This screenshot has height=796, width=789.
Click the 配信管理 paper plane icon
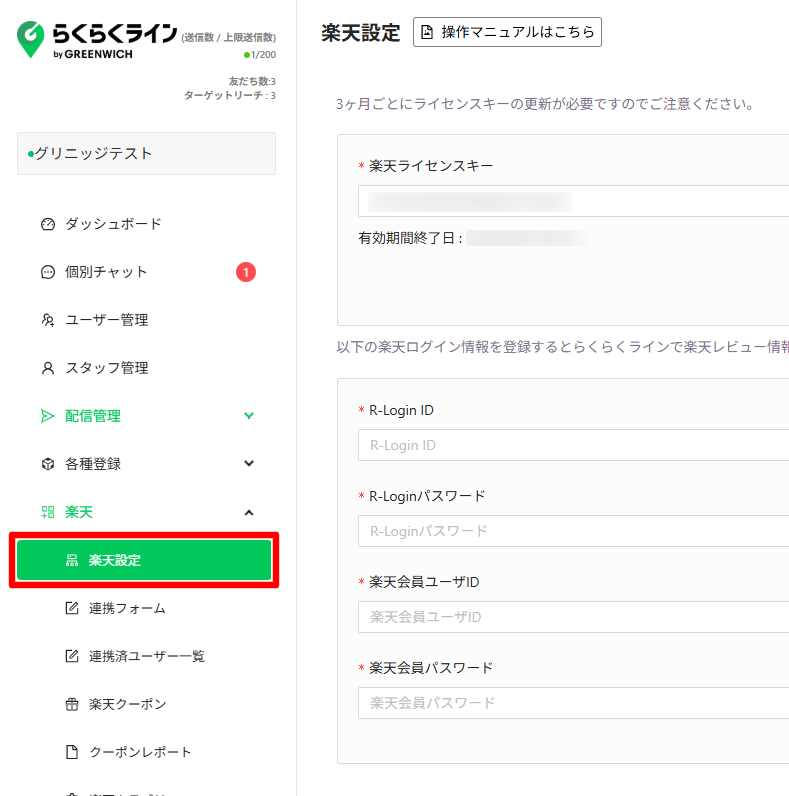coord(47,416)
